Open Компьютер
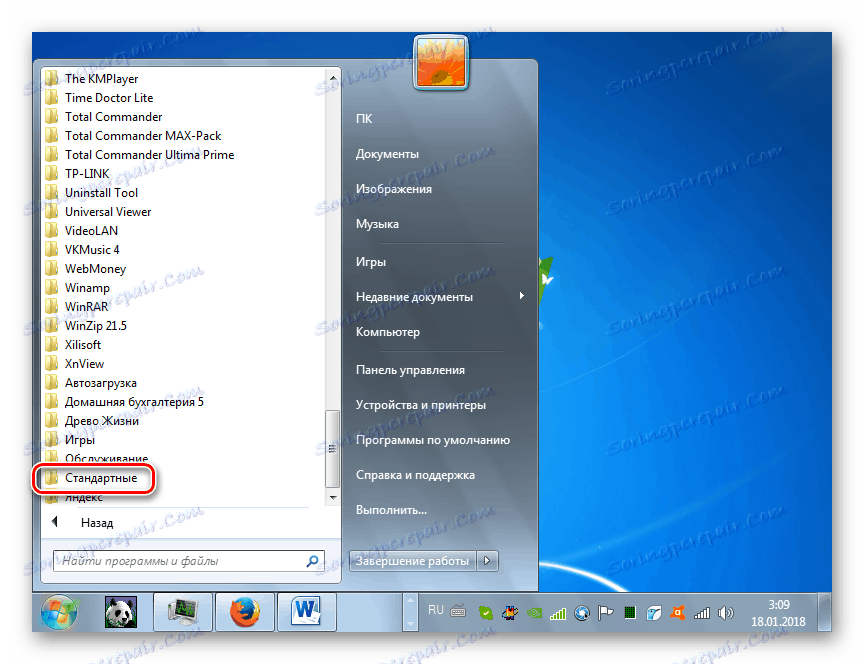The image size is (864, 664). click(388, 332)
